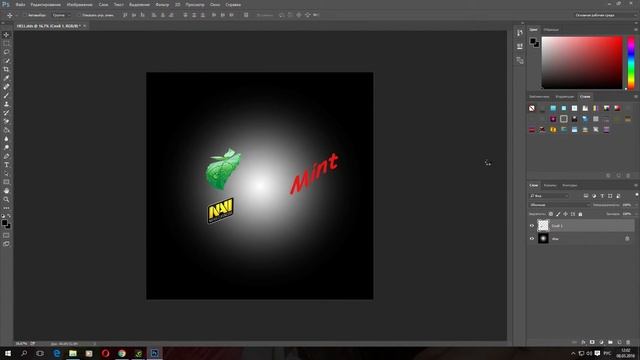This screenshot has height=360, width=640.
Task: Open Opera from the Windows taskbar
Action: [x=105, y=353]
